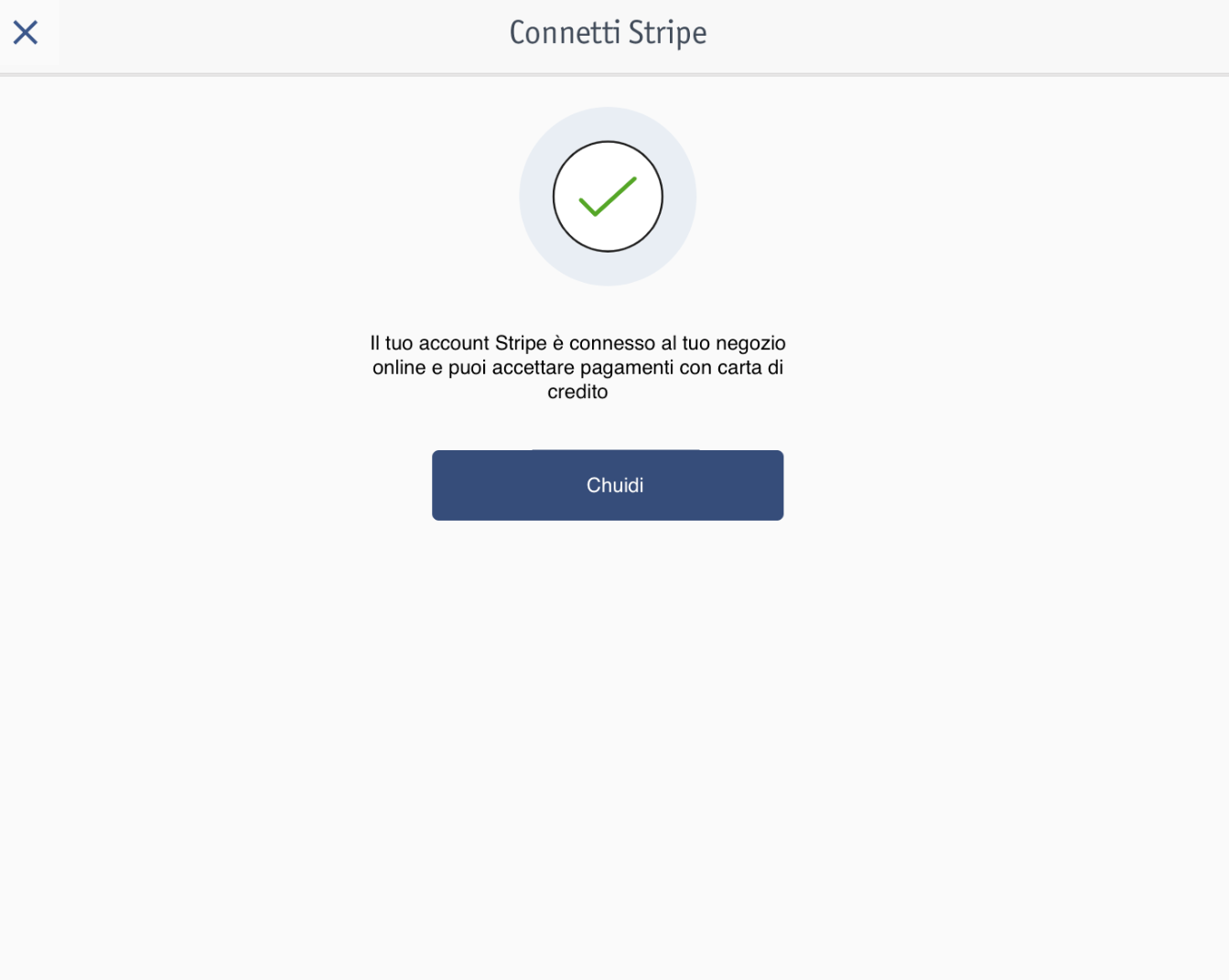Image resolution: width=1229 pixels, height=980 pixels.
Task: Click the thin strip above the Chuidi button
Action: [615, 449]
